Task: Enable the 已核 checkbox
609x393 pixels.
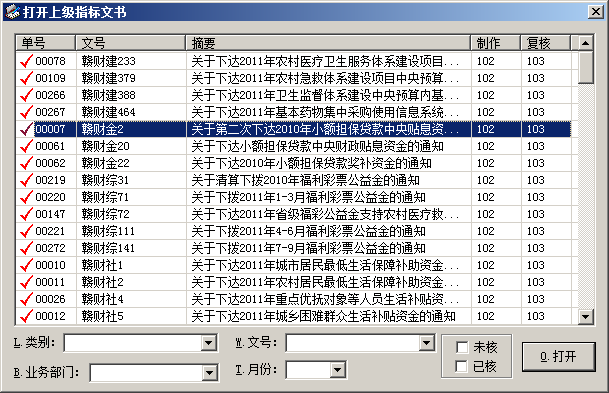Action: click(462, 366)
